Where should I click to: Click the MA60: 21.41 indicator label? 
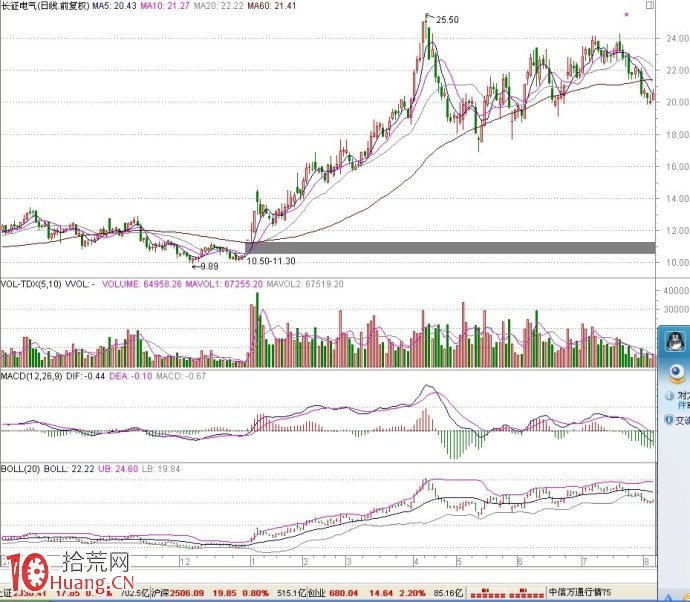(272, 6)
